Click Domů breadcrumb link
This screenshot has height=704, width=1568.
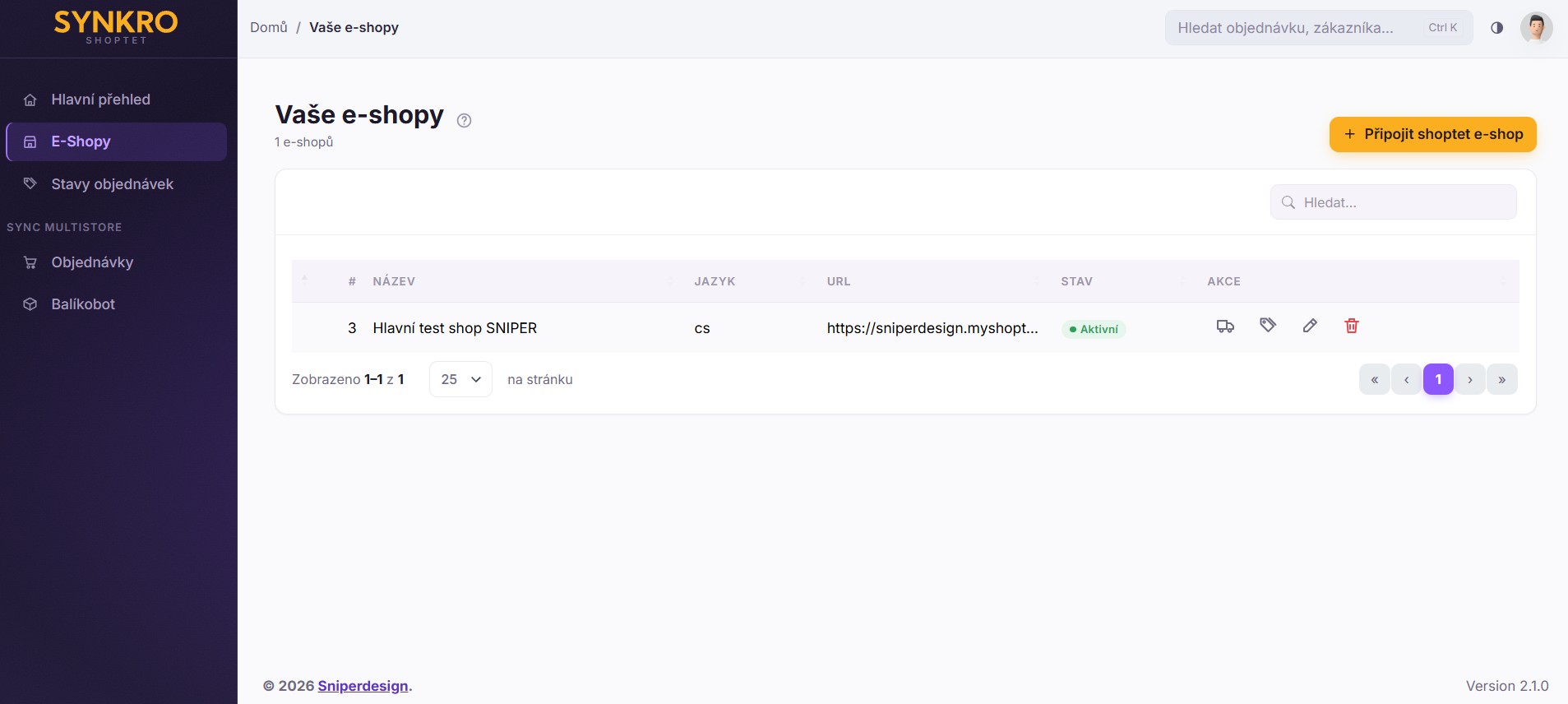tap(269, 27)
